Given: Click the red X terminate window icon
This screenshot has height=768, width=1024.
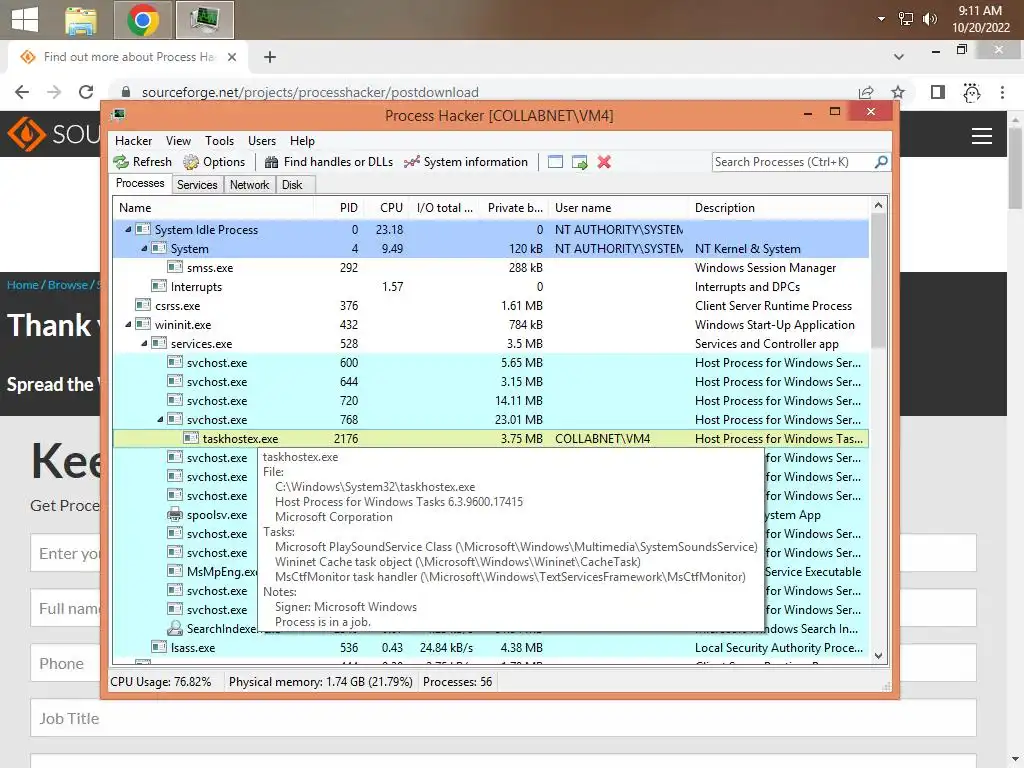Looking at the screenshot, I should [604, 162].
